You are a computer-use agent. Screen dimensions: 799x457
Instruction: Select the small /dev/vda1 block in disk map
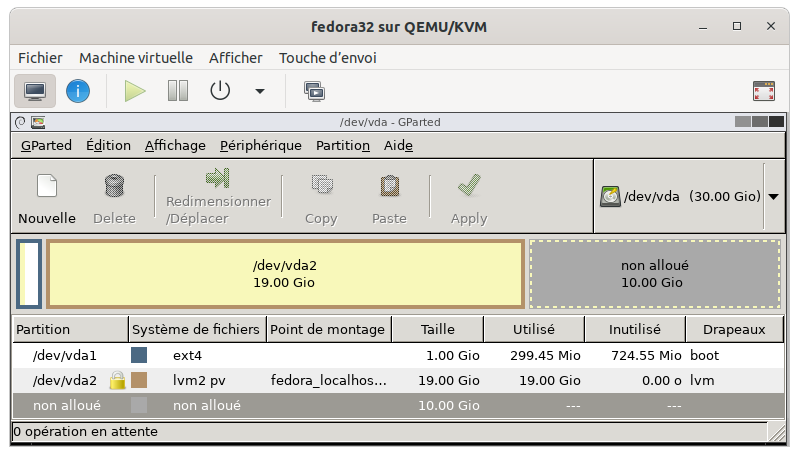tap(29, 274)
